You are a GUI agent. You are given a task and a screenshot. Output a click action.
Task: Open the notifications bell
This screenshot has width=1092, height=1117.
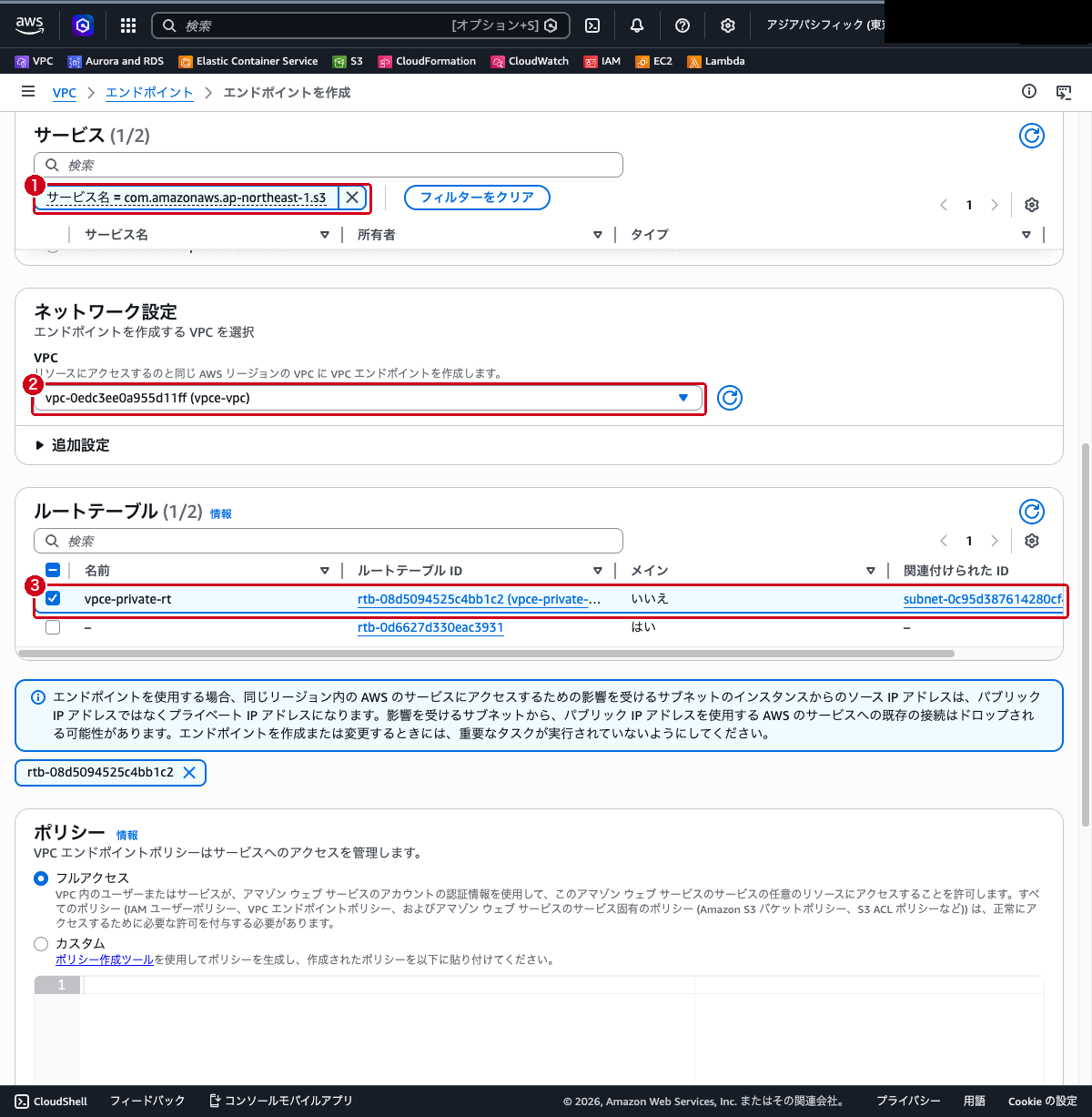[x=637, y=25]
